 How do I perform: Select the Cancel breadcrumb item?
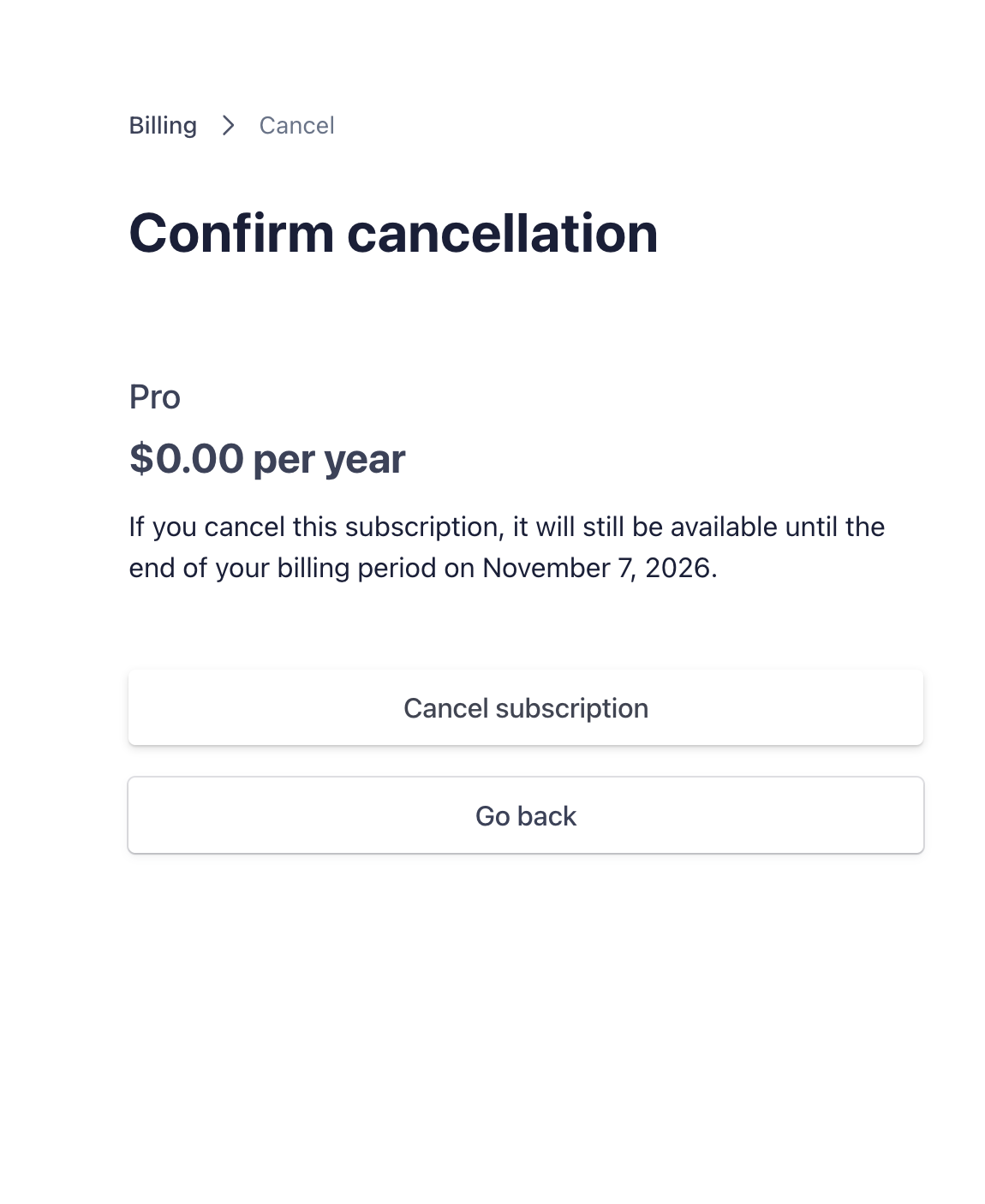coord(296,126)
